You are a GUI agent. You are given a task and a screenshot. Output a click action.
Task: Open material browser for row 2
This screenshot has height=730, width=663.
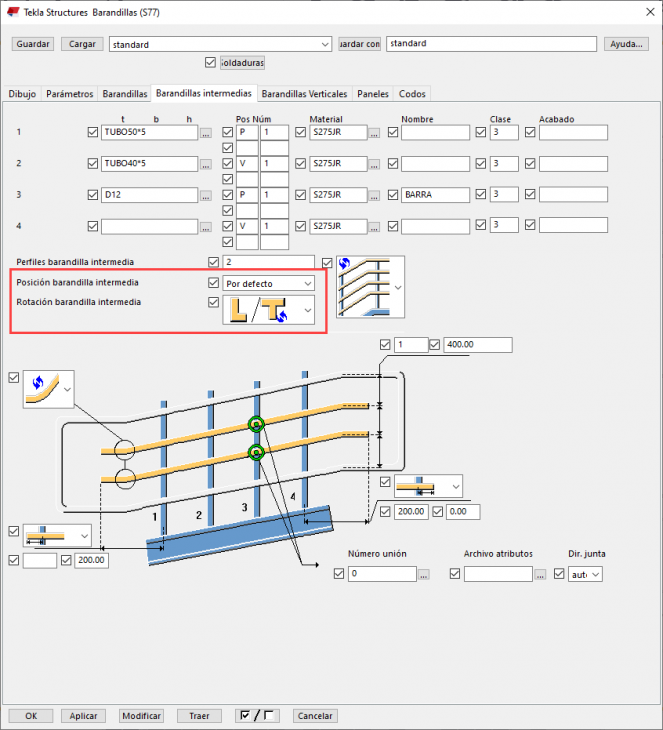point(374,164)
